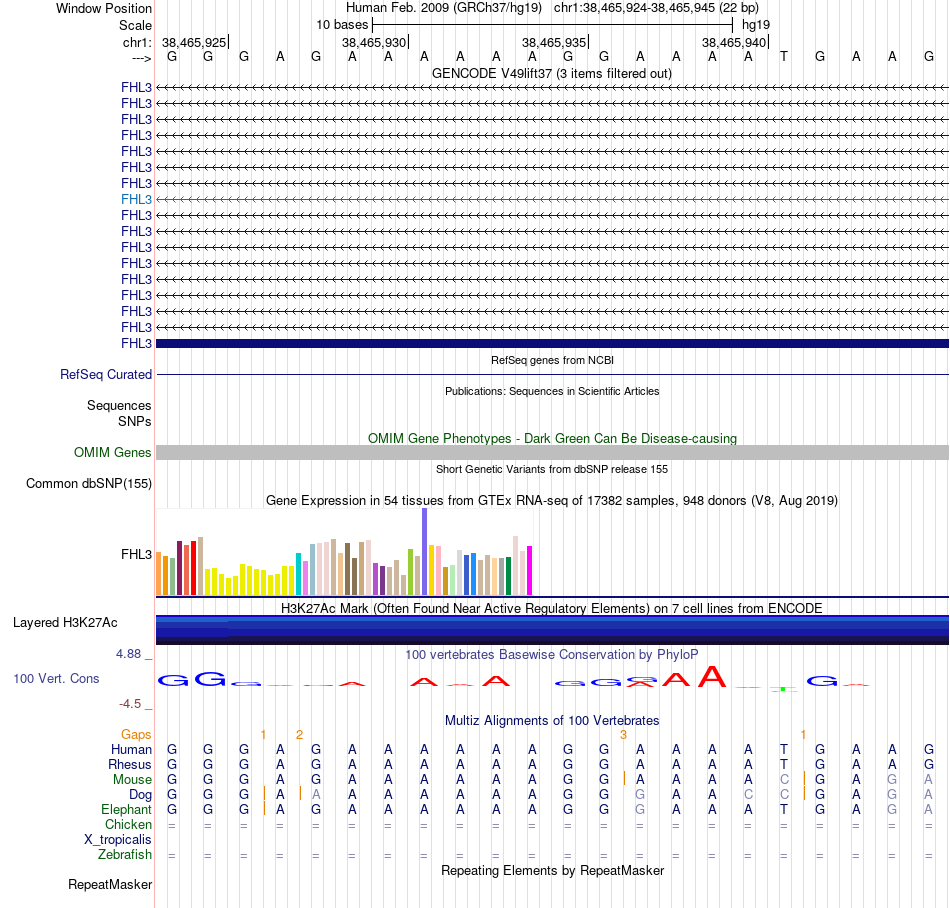
Task: Click FHL3 label next to GTEx bar chart
Action: coord(136,554)
